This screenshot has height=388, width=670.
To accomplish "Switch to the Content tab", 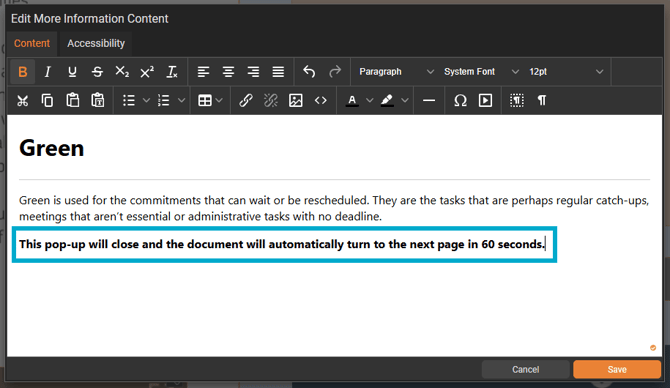I will pyautogui.click(x=32, y=44).
